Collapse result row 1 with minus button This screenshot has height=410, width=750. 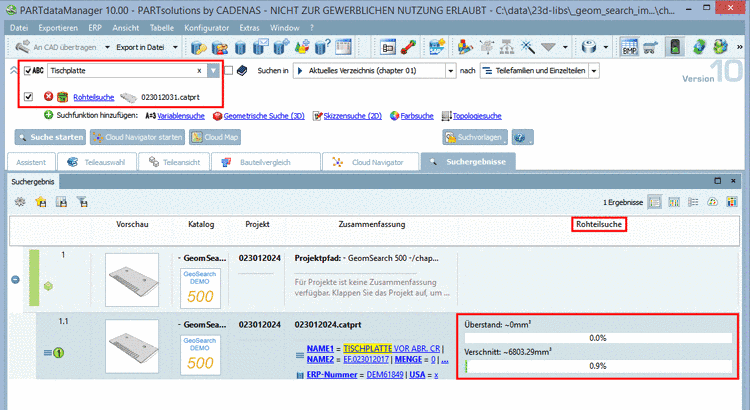[15, 279]
